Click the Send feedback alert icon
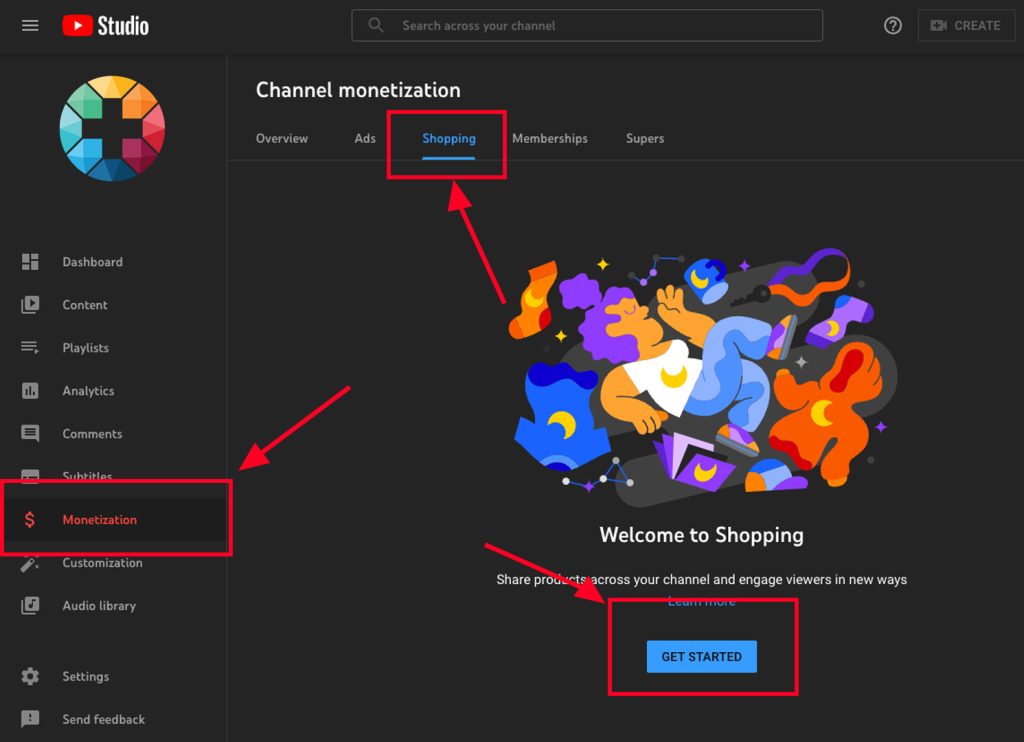The image size is (1024, 742). [x=30, y=719]
